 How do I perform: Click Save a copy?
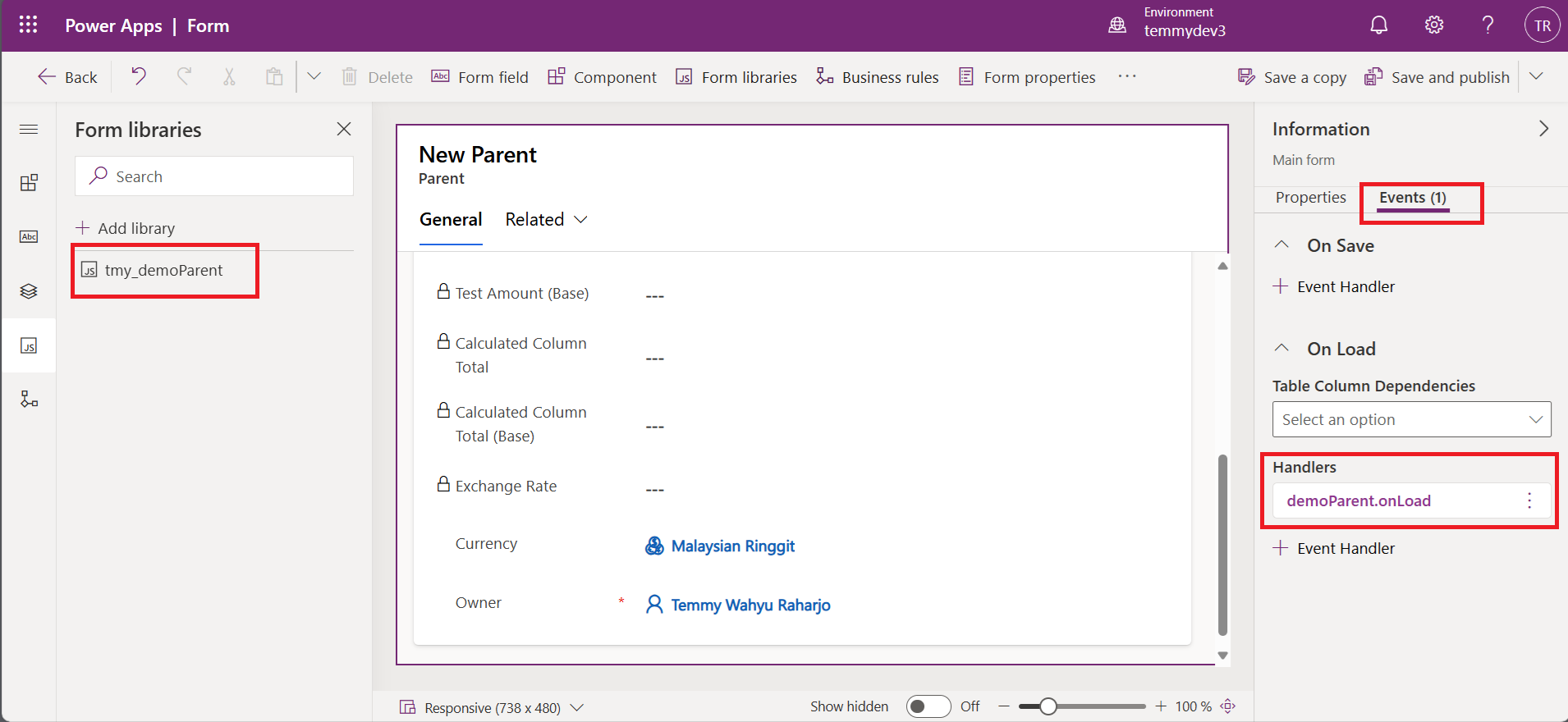tap(1292, 77)
